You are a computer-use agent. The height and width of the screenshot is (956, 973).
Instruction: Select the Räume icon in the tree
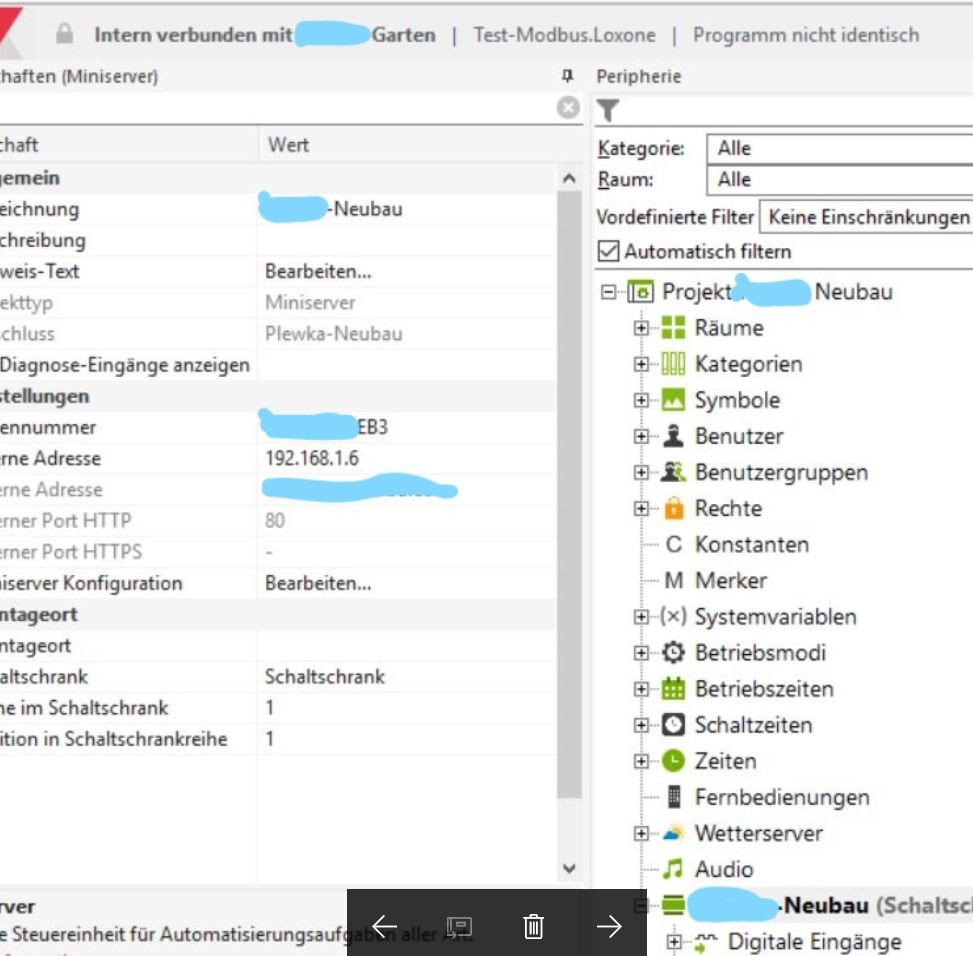pyautogui.click(x=673, y=328)
